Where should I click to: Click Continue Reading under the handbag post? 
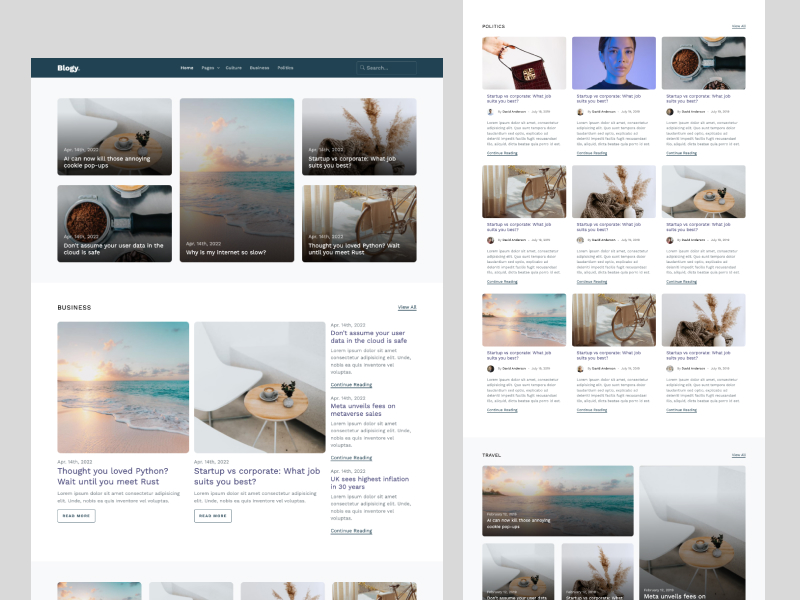[502, 153]
